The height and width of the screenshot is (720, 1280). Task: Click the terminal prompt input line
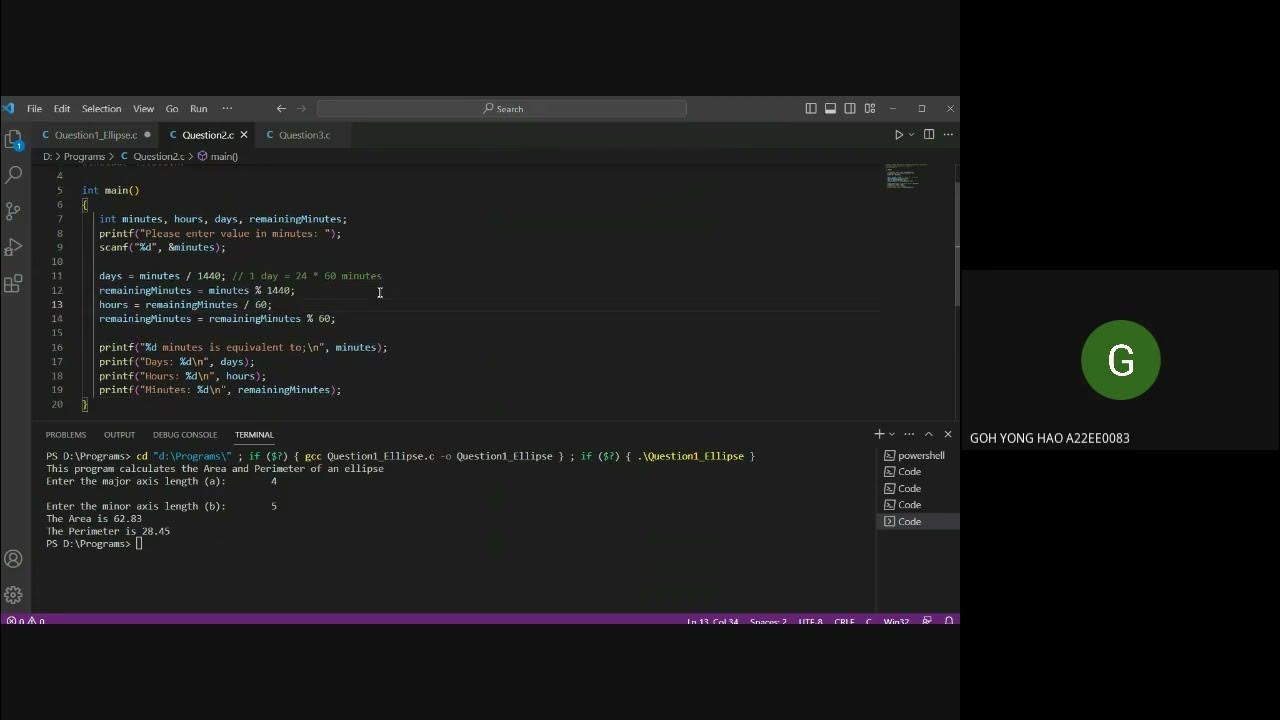pos(94,544)
